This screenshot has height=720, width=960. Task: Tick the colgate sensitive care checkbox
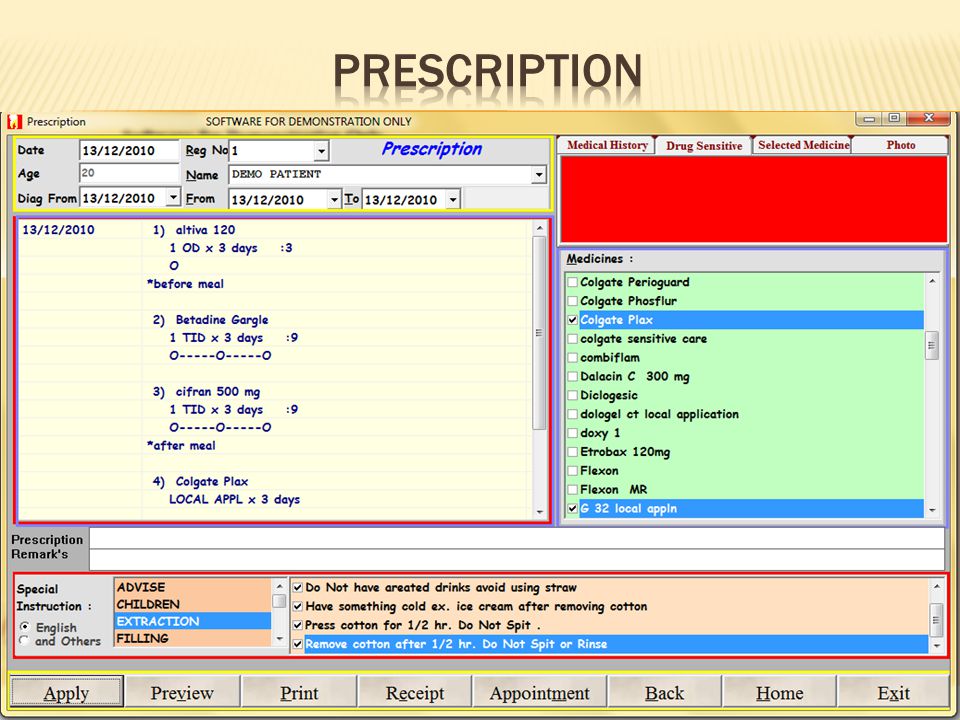point(572,339)
